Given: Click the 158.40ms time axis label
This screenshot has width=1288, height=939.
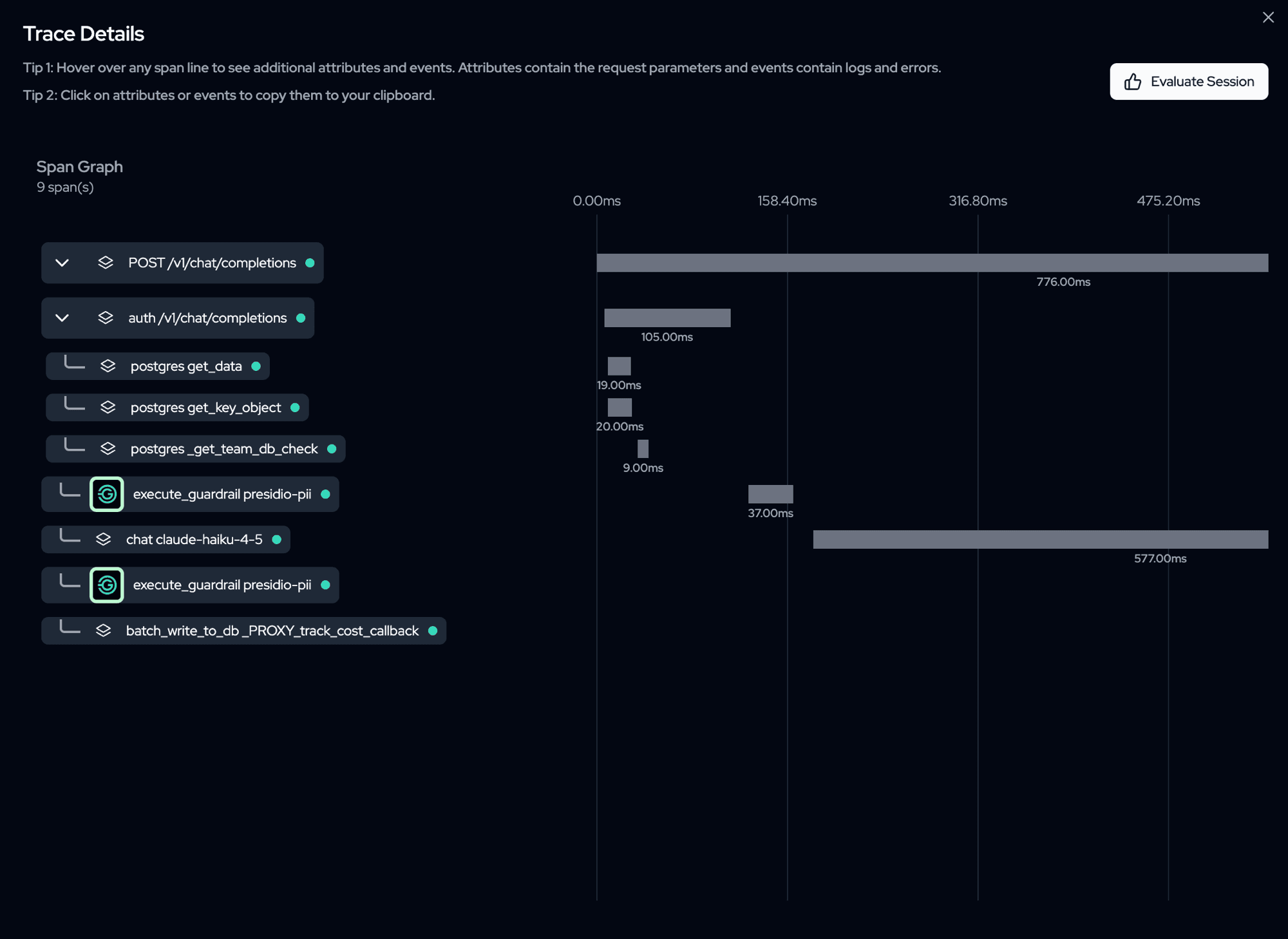Looking at the screenshot, I should [787, 201].
